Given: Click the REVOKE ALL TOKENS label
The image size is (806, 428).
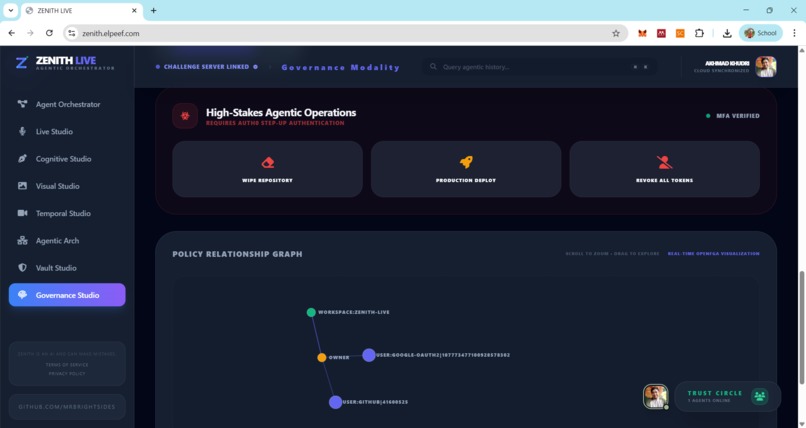Looking at the screenshot, I should [x=665, y=180].
